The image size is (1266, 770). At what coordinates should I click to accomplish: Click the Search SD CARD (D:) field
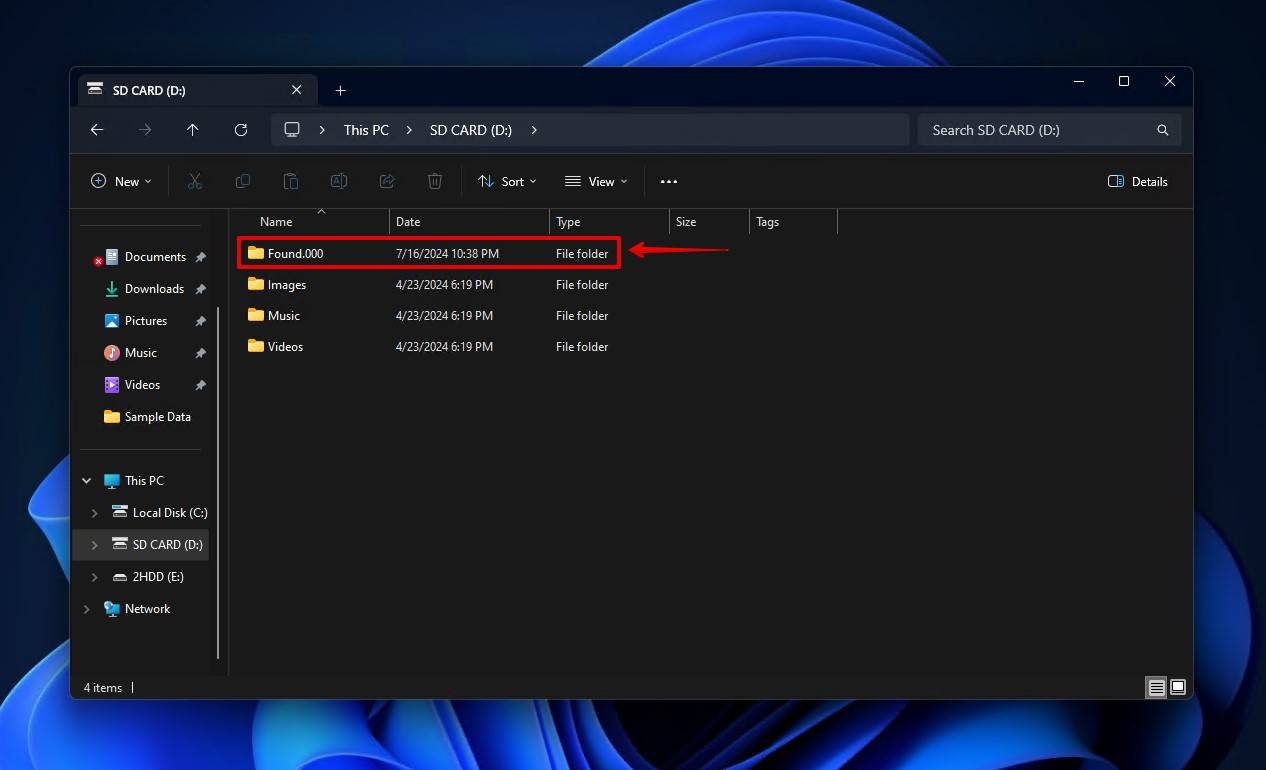pos(1049,130)
